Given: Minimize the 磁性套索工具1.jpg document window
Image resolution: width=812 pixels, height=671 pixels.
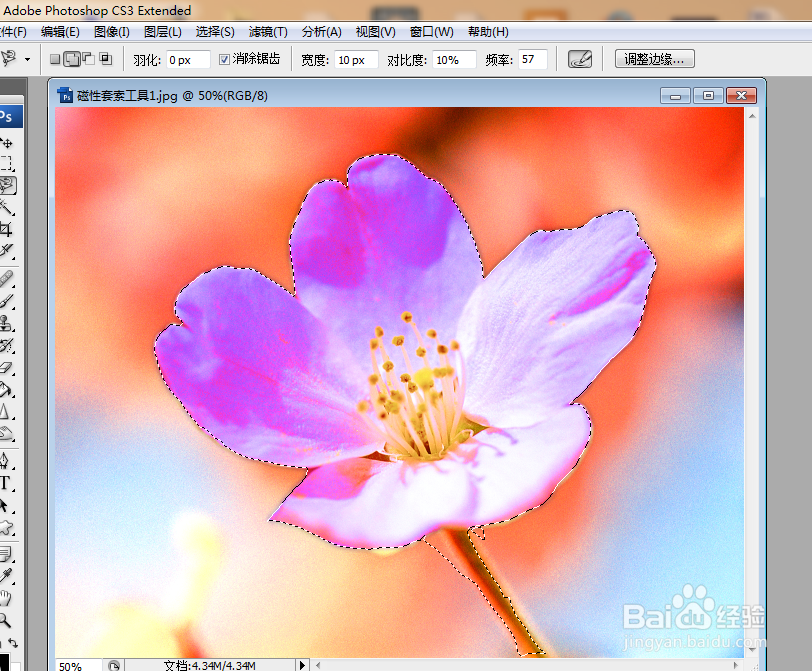Looking at the screenshot, I should 675,96.
